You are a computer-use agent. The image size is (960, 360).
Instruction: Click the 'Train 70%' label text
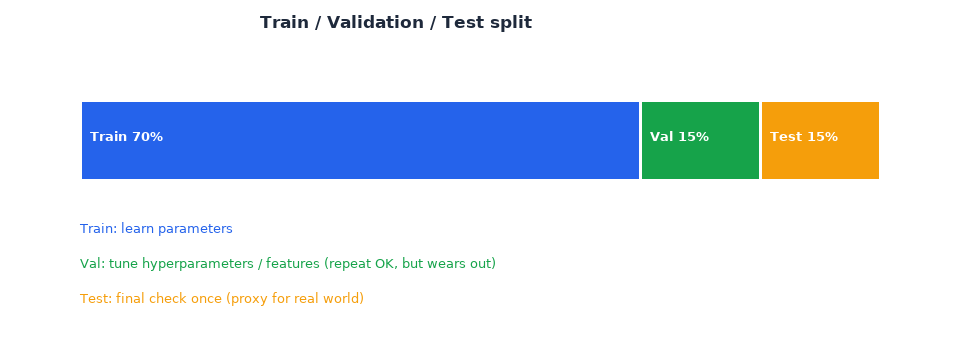point(127,137)
